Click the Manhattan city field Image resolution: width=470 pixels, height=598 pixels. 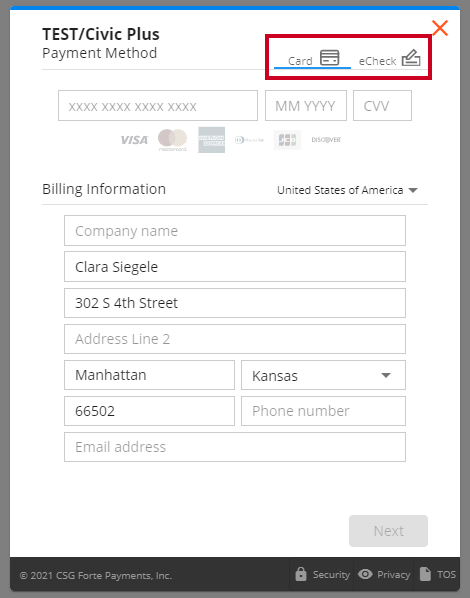coord(149,375)
